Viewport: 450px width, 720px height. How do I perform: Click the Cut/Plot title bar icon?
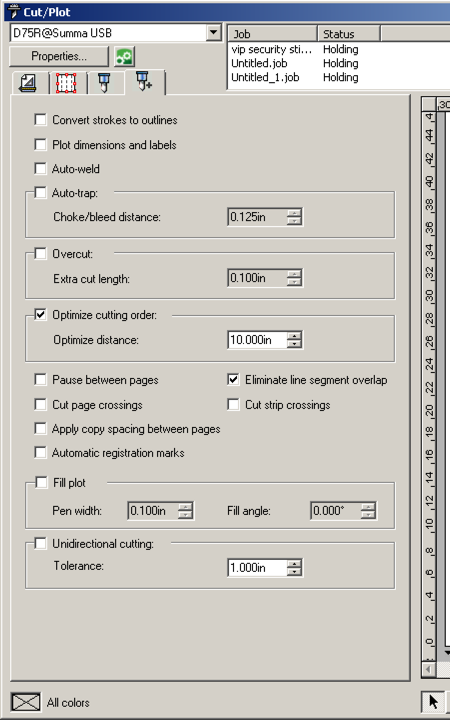(13, 11)
